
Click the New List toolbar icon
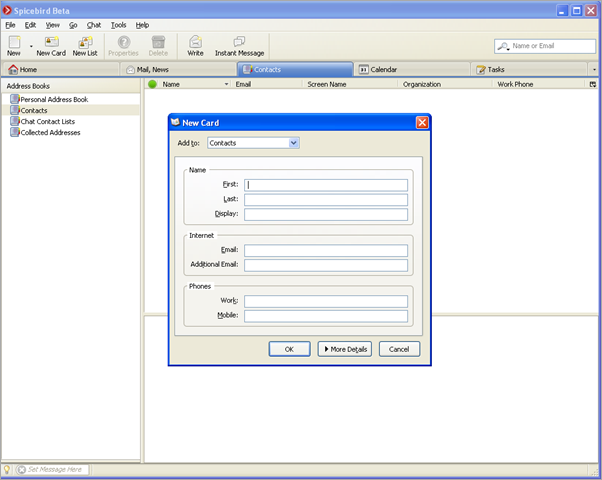pyautogui.click(x=85, y=42)
